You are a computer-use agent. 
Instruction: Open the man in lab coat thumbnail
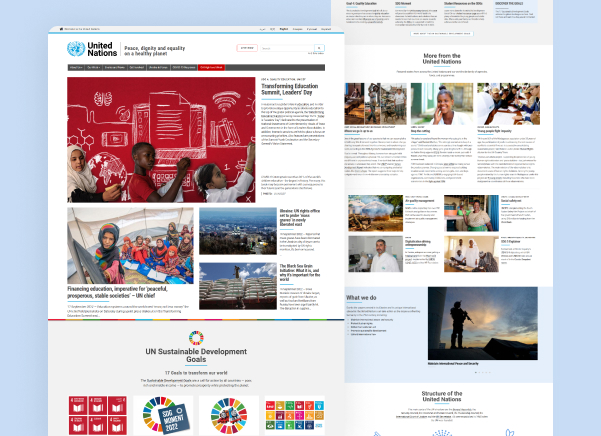[375, 254]
